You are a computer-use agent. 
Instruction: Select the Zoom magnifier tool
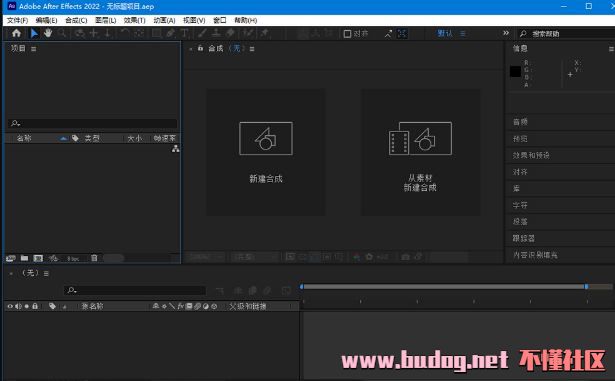(x=62, y=33)
